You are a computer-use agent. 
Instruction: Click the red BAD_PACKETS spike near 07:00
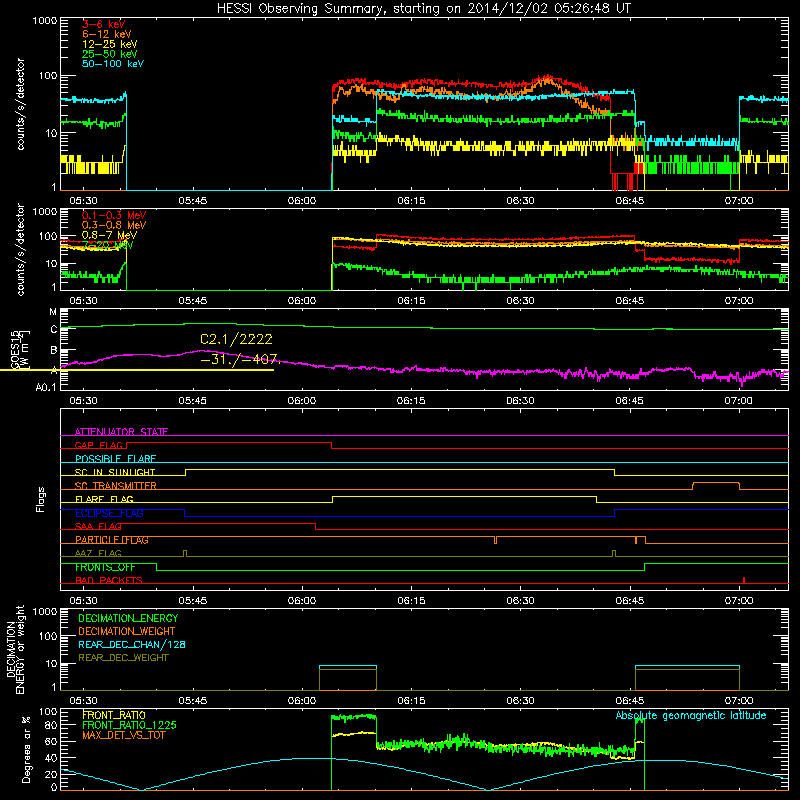(744, 580)
